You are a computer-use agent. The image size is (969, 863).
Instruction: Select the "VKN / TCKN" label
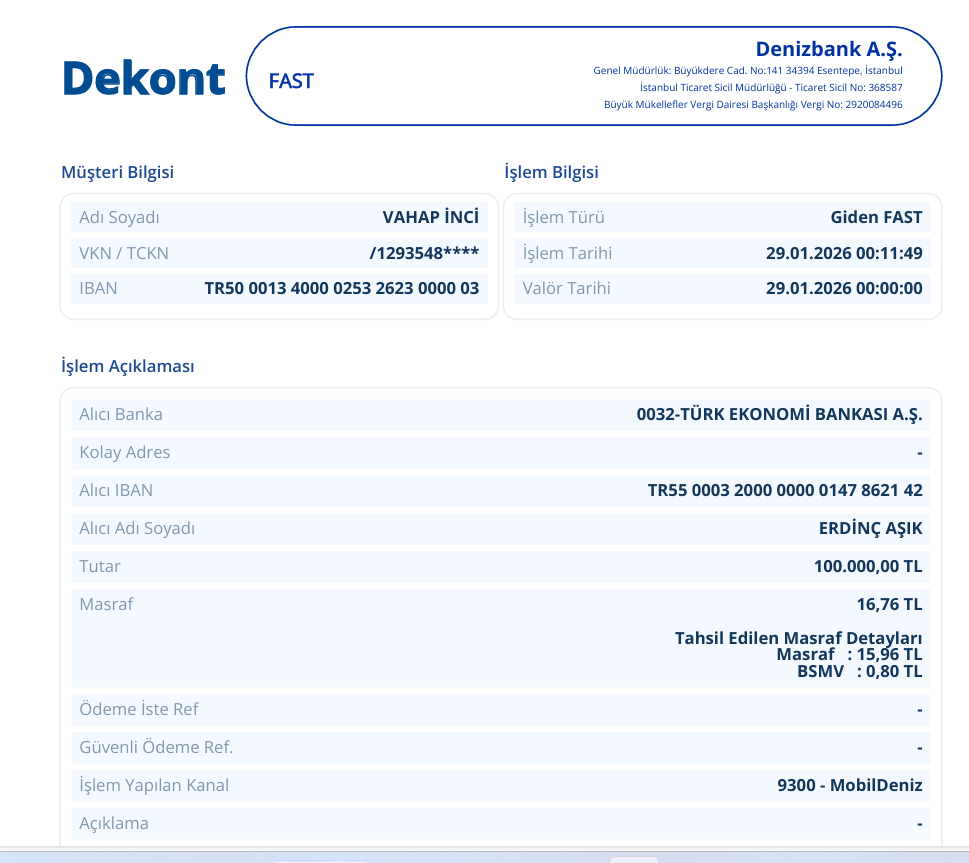click(124, 253)
